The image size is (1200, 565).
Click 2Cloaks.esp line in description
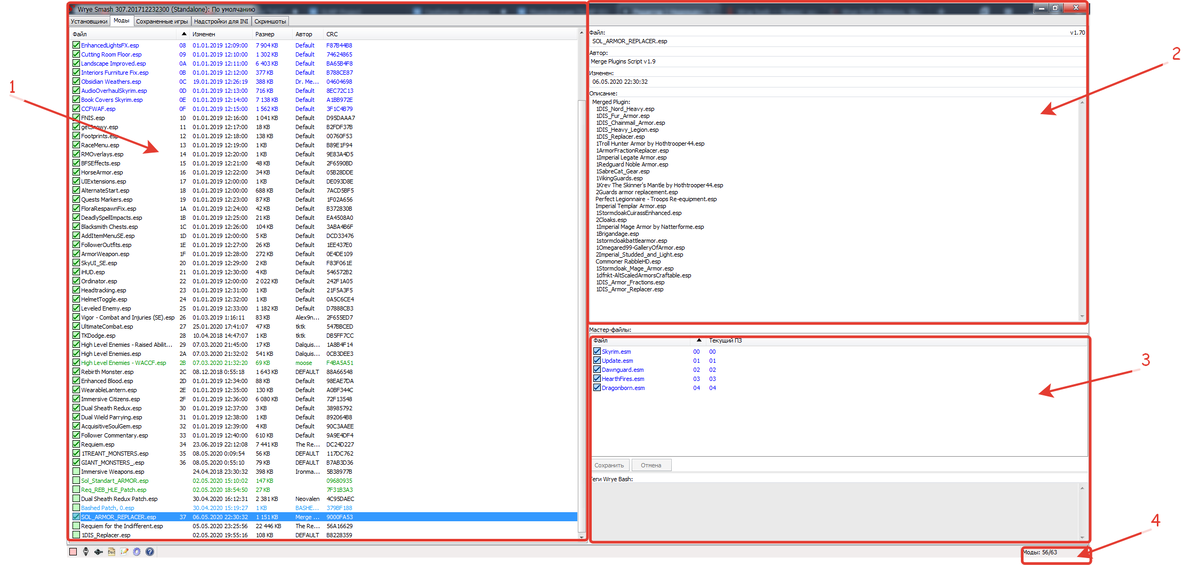coord(611,220)
